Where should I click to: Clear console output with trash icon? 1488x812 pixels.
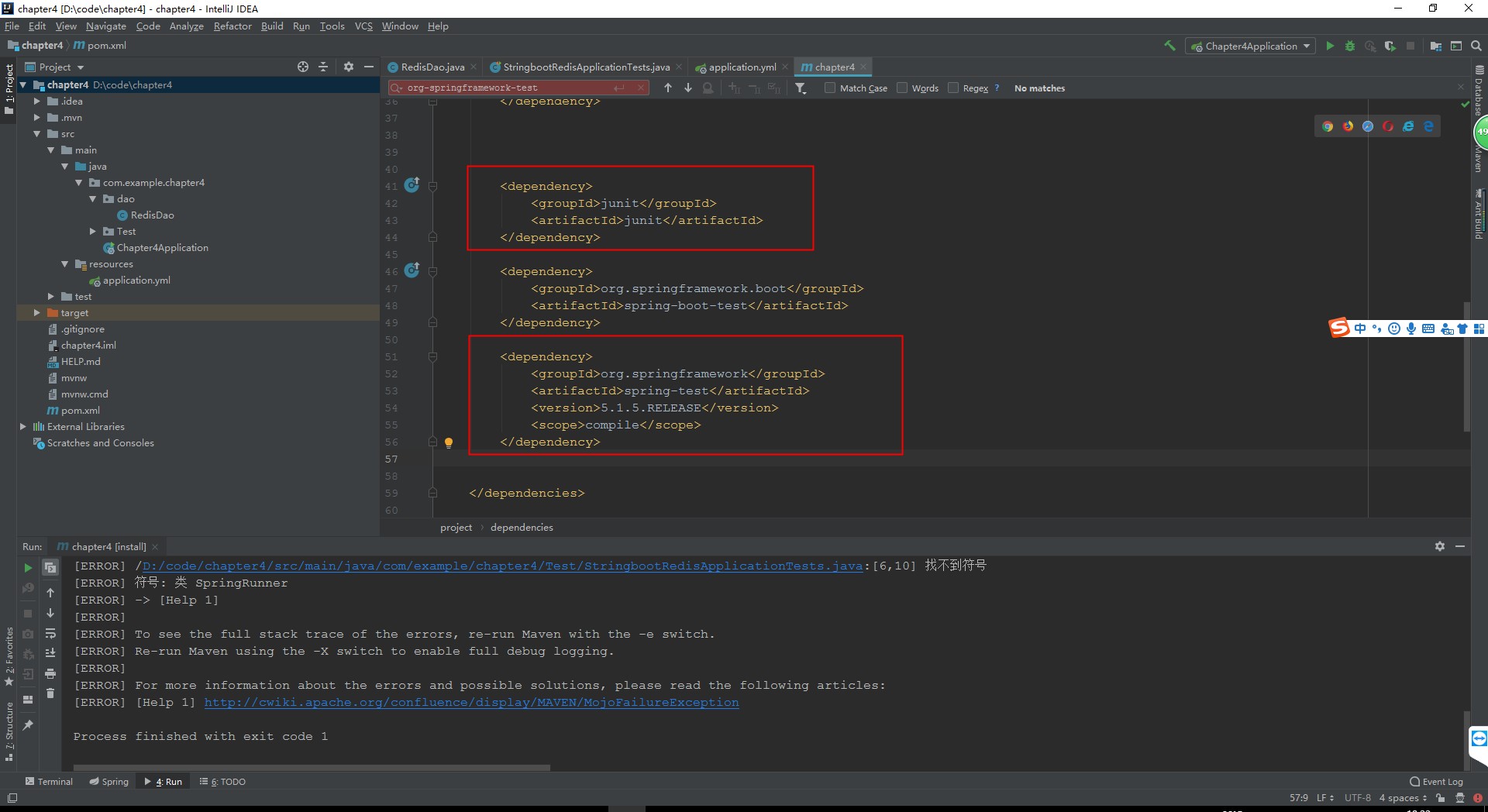[x=50, y=693]
